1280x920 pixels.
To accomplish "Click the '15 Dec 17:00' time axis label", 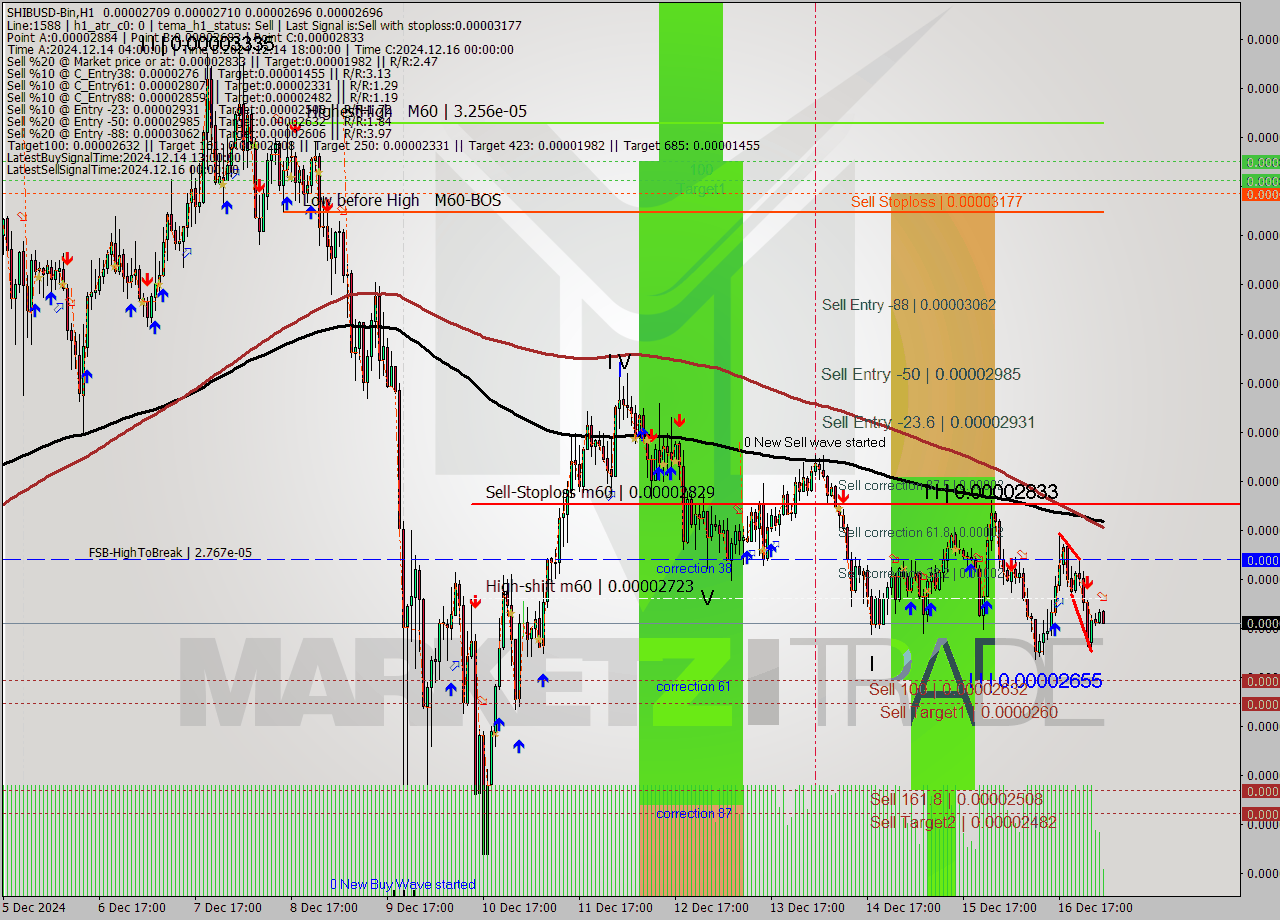I will [999, 908].
